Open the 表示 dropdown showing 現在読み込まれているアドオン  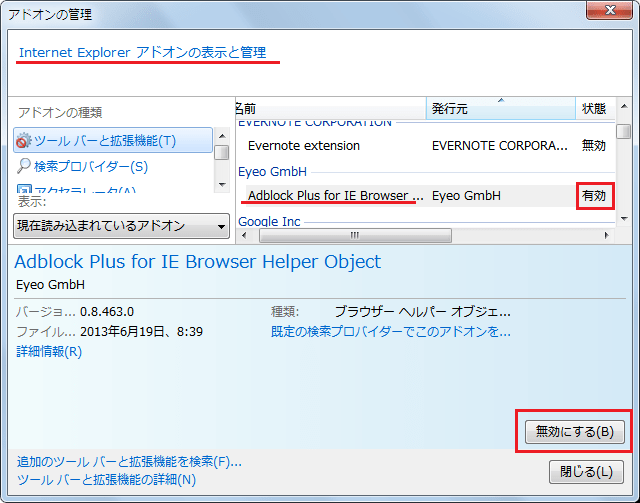pyautogui.click(x=122, y=226)
